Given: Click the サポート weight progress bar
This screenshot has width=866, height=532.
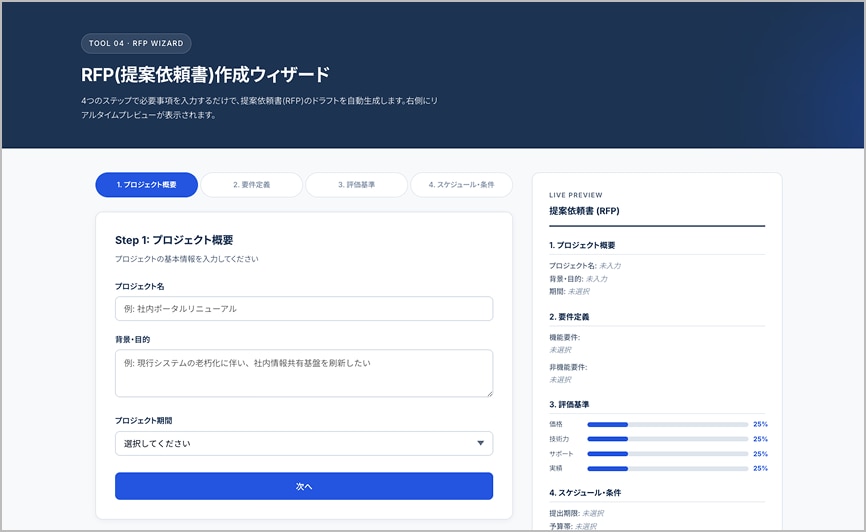Looking at the screenshot, I should [x=667, y=454].
